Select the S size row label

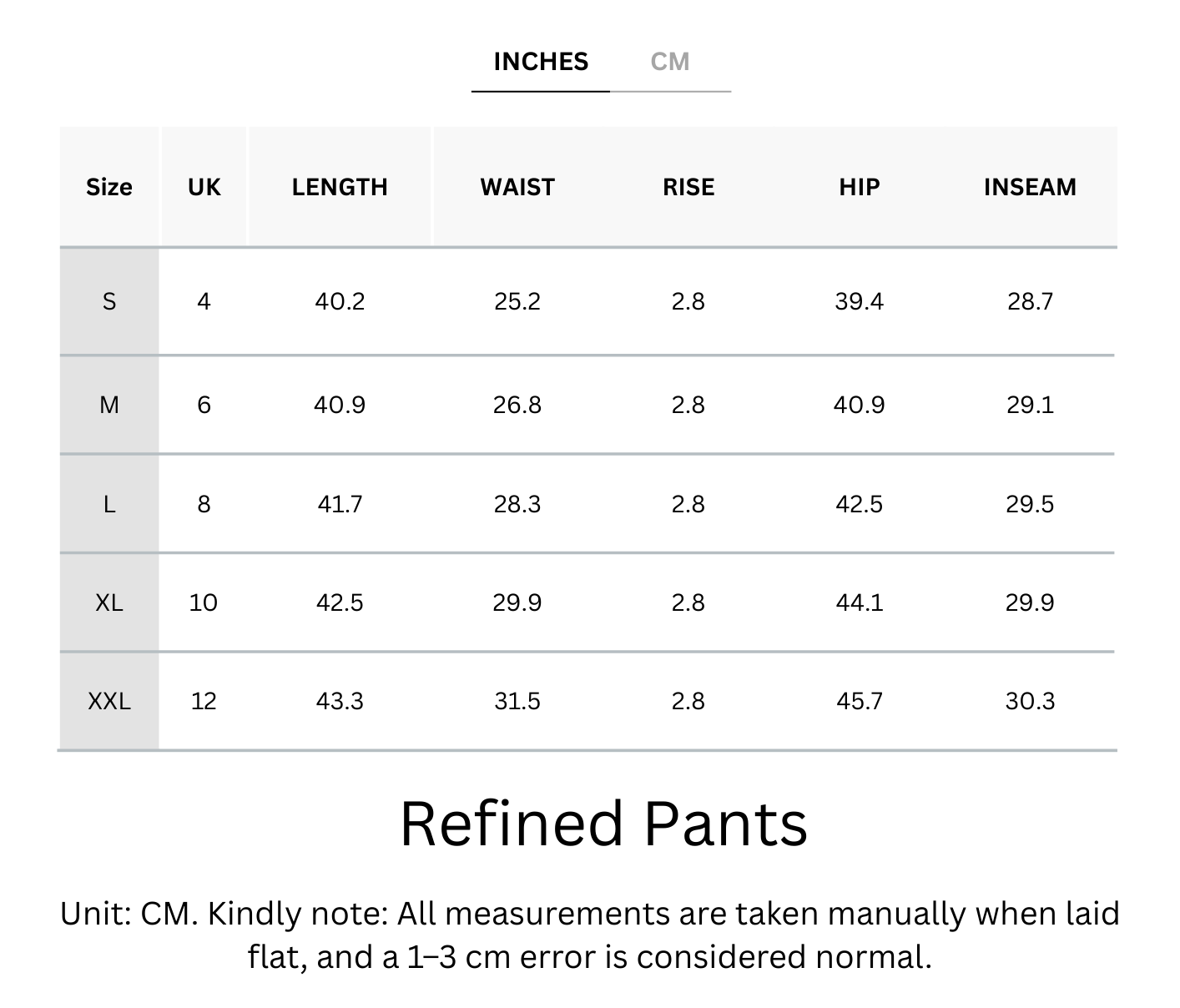point(109,301)
